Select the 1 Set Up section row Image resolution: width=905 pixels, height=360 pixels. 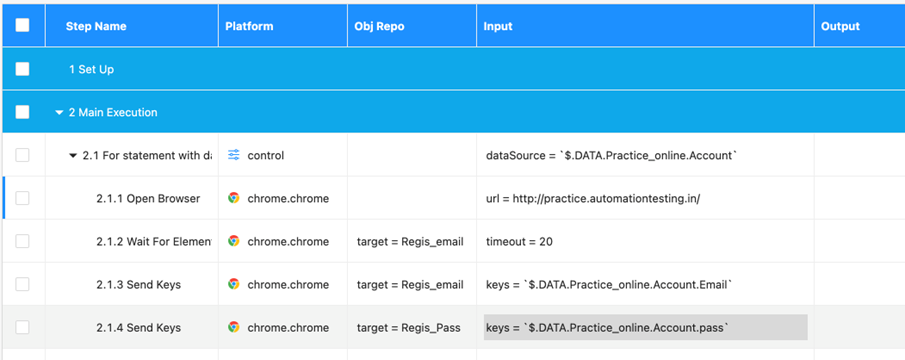click(454, 69)
